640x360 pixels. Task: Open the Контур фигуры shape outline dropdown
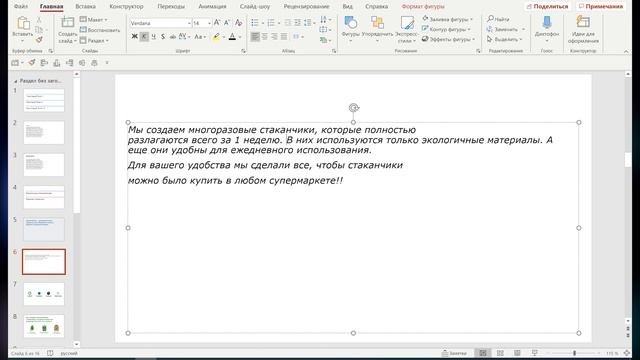pos(446,29)
